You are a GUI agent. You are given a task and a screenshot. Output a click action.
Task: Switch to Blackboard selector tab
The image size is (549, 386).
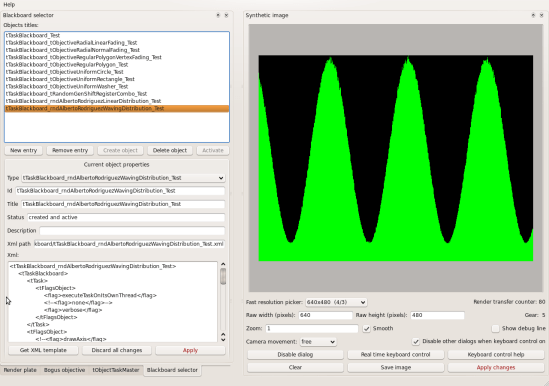pyautogui.click(x=172, y=370)
